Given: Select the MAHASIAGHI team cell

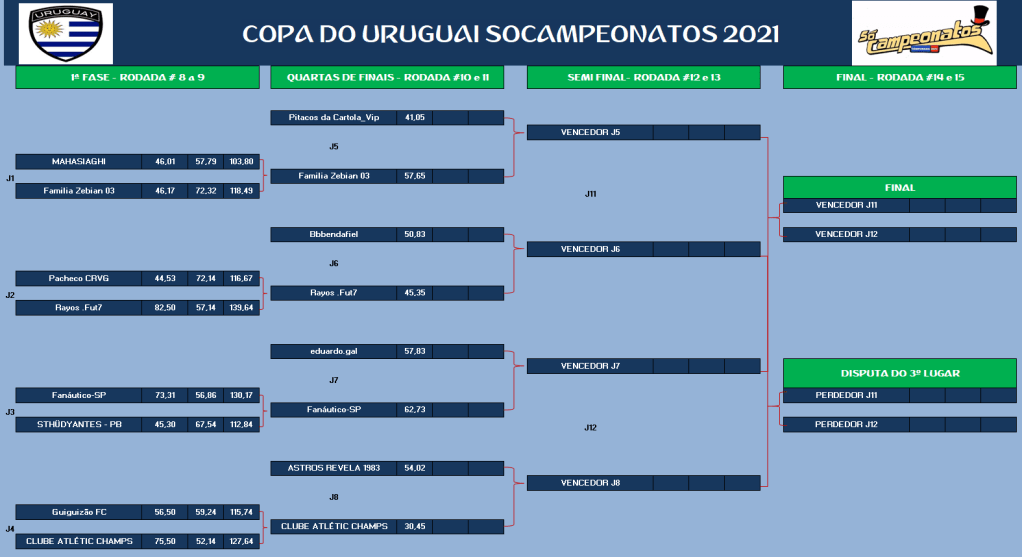Looking at the screenshot, I should (x=79, y=161).
